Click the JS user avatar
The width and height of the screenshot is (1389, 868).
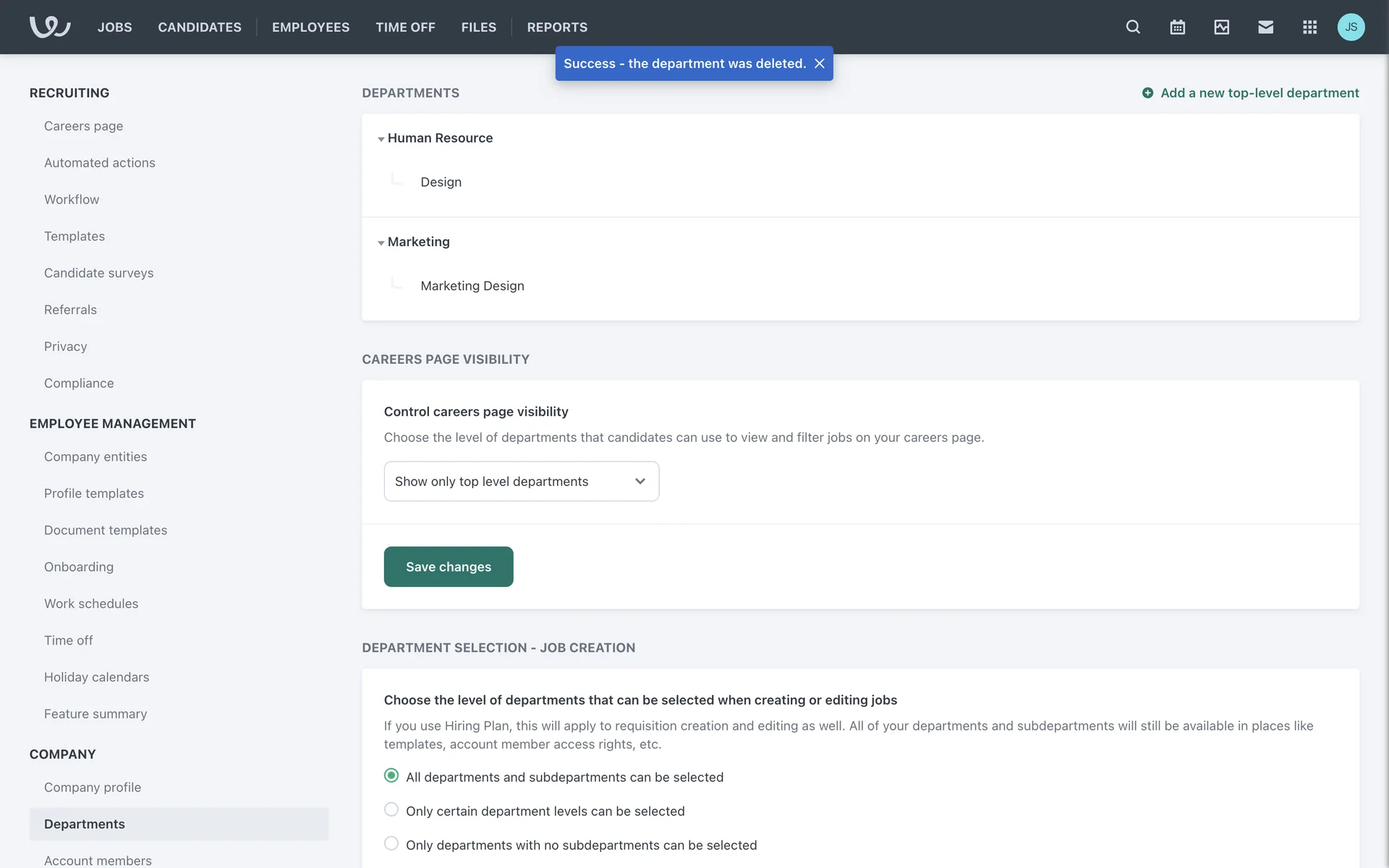click(x=1351, y=27)
